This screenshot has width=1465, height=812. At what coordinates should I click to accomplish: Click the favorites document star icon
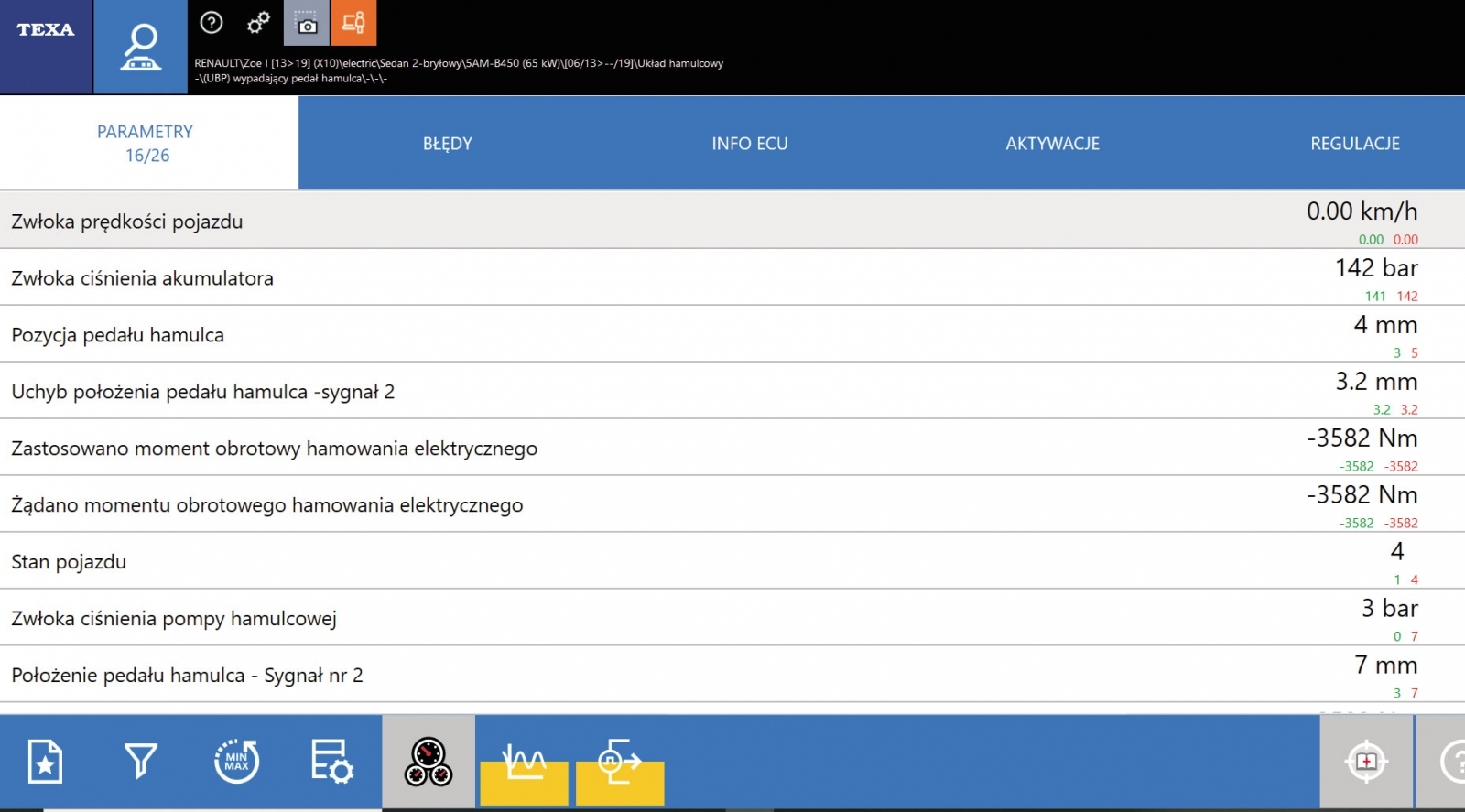46,762
